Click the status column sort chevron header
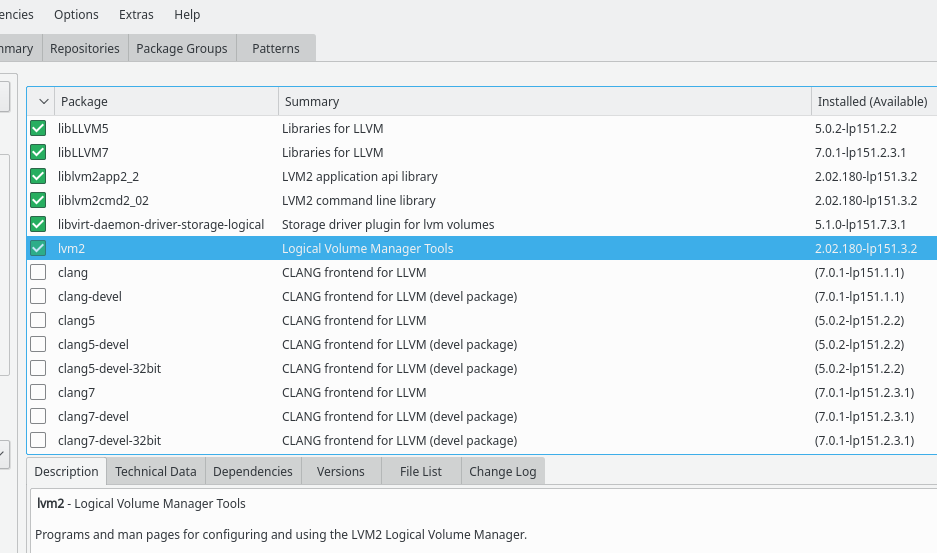This screenshot has height=553, width=937. tap(43, 101)
